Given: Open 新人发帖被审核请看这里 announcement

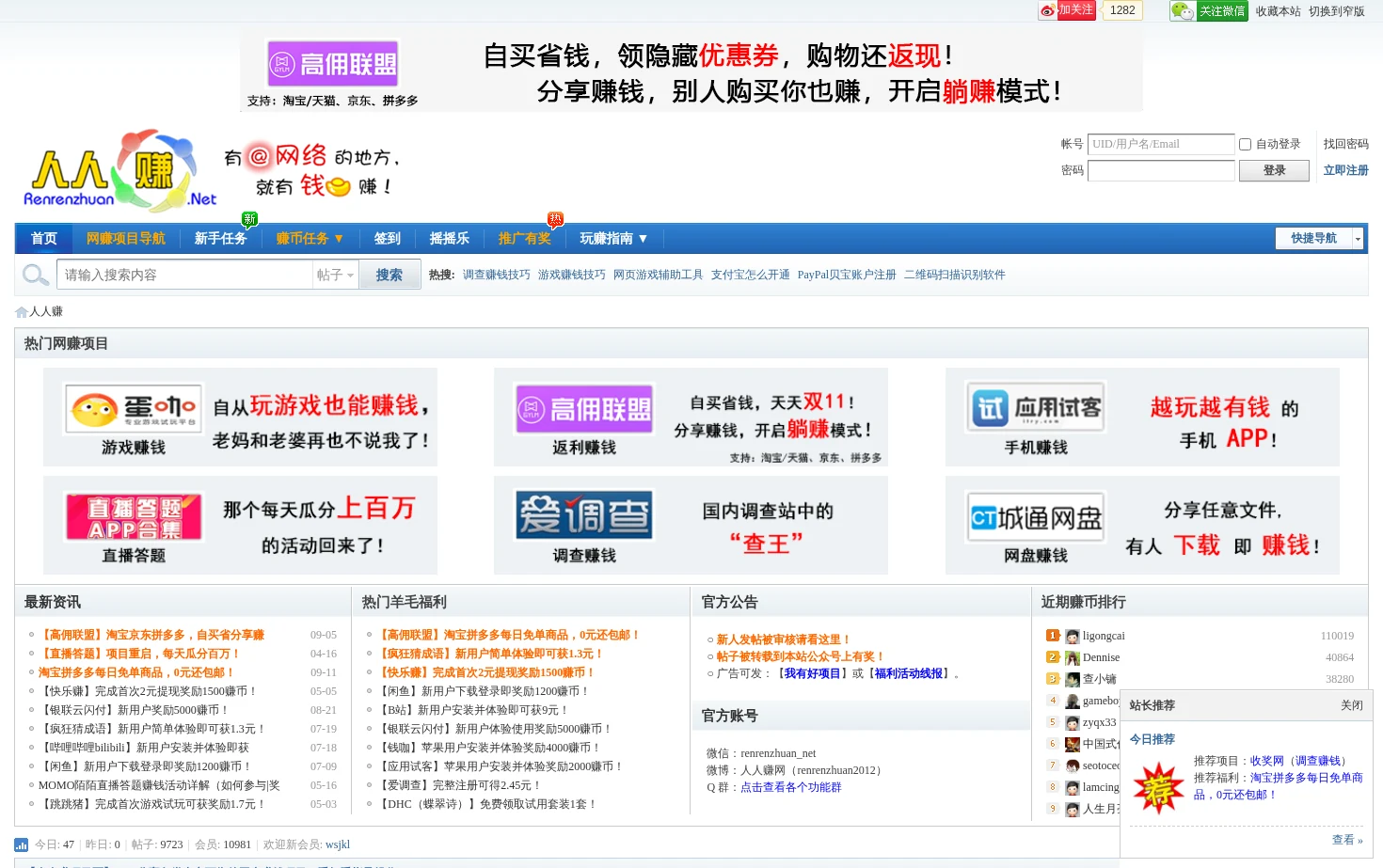Looking at the screenshot, I should point(783,639).
